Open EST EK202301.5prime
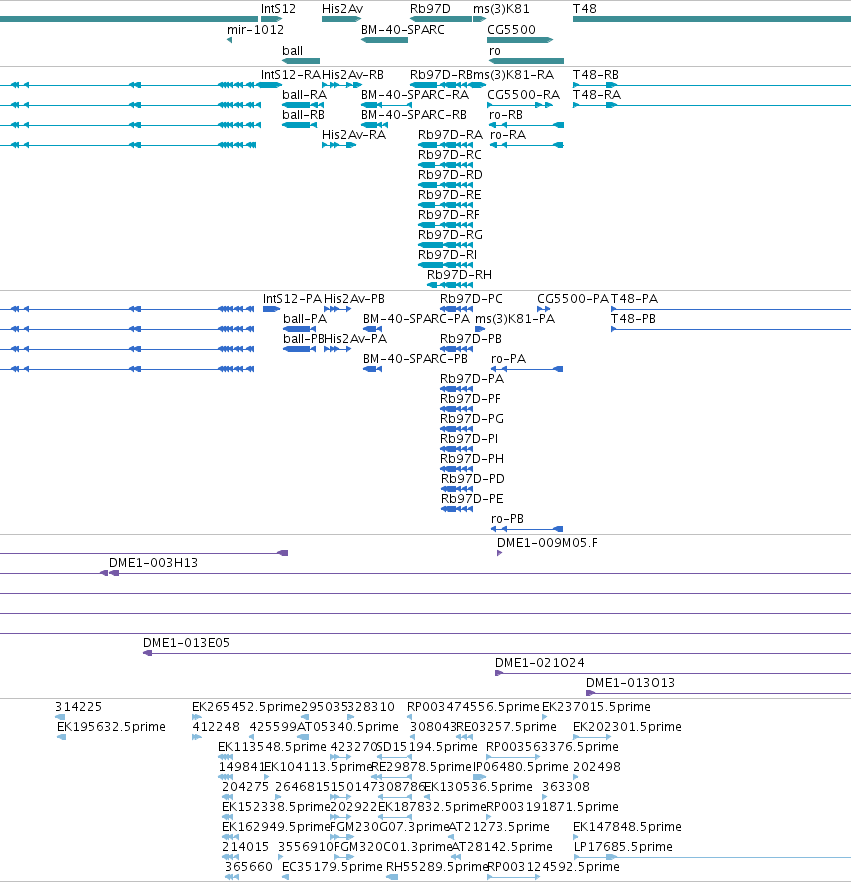Image resolution: width=851 pixels, height=882 pixels. point(627,727)
